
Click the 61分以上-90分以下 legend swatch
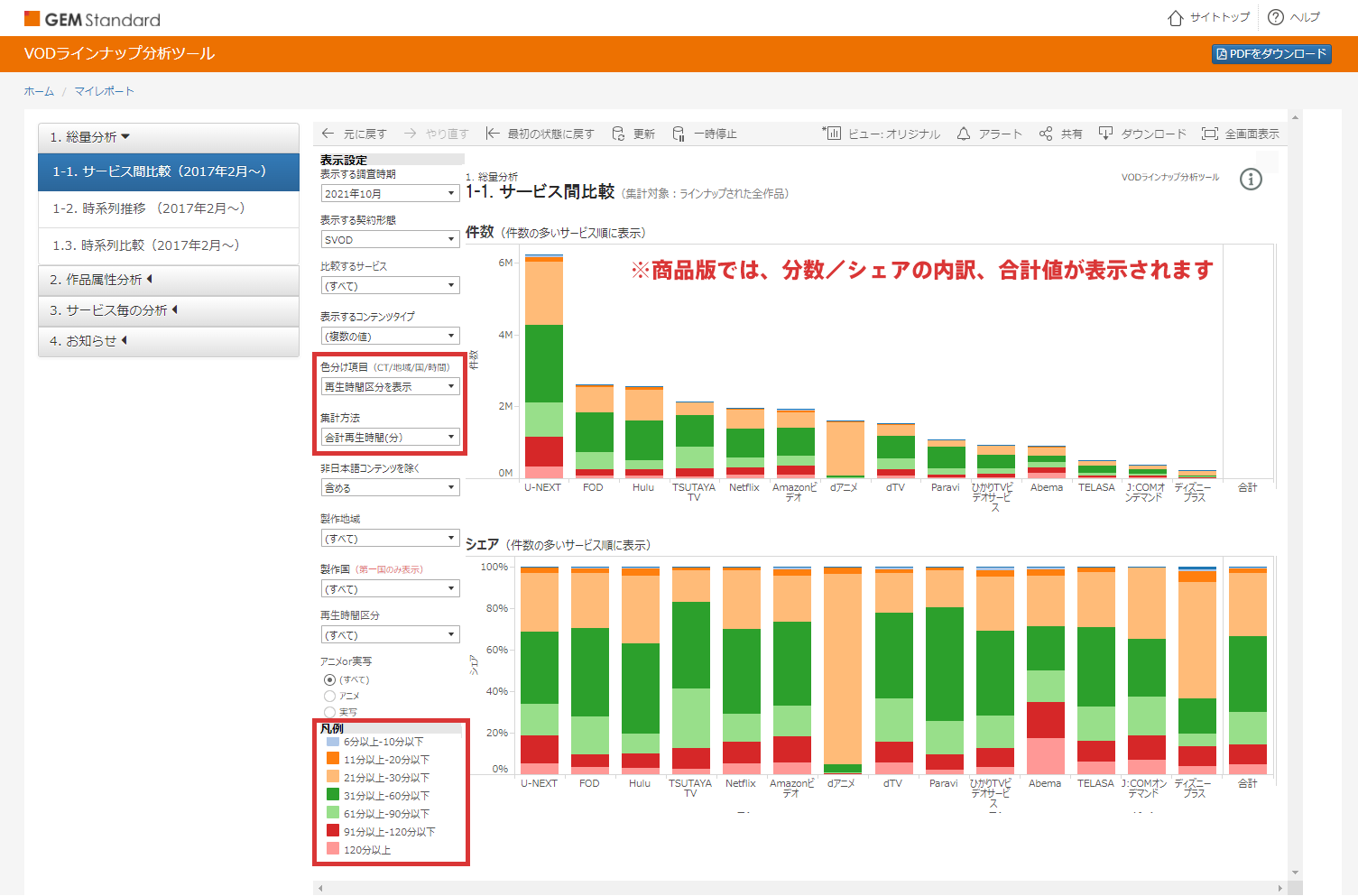tap(333, 813)
